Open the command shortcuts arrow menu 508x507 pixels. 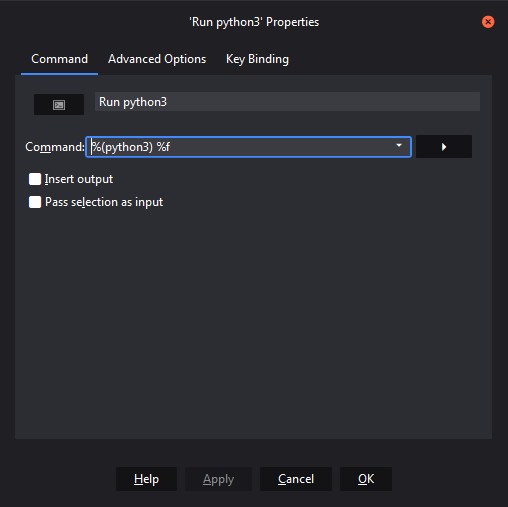(444, 147)
